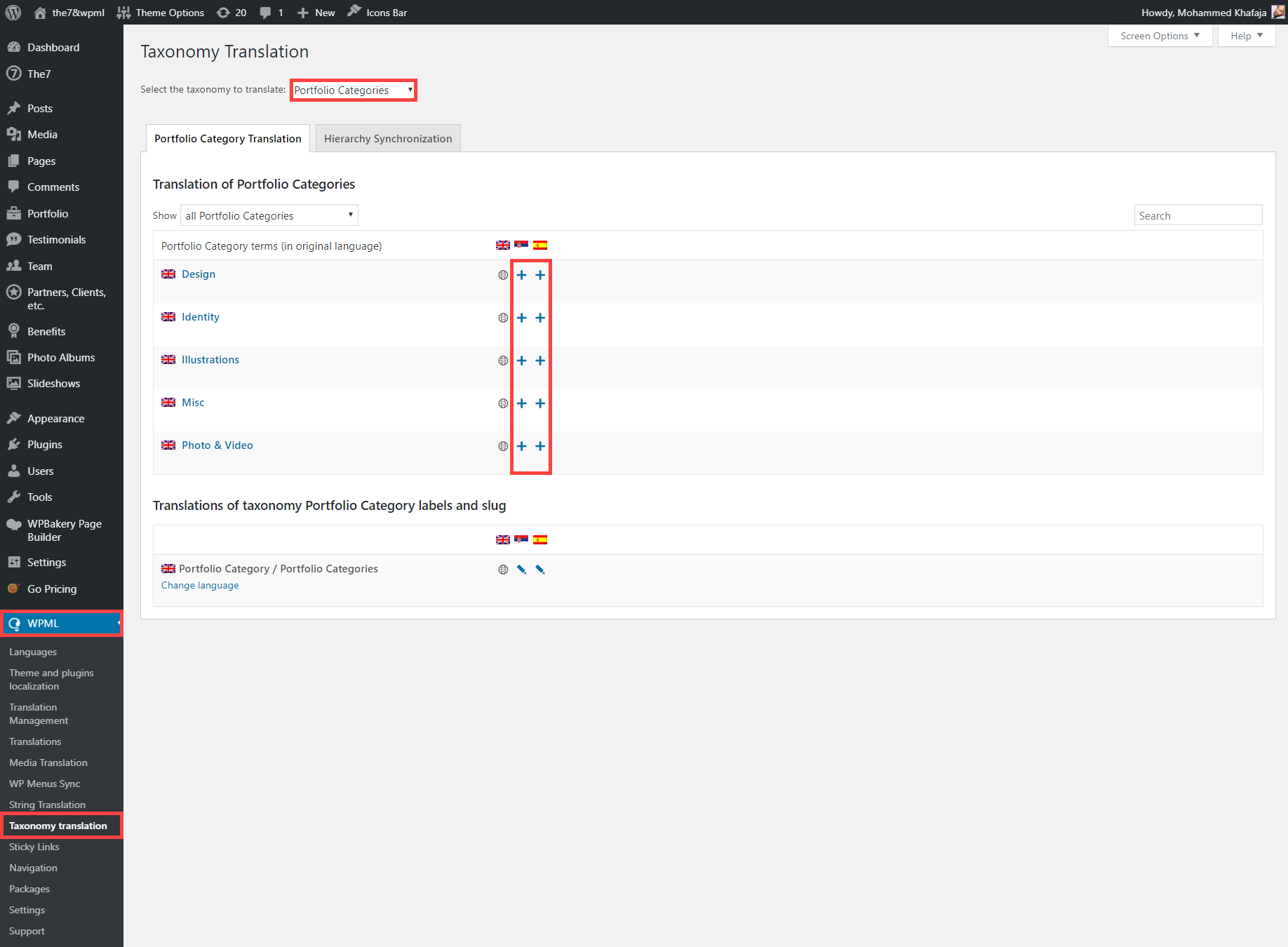Open Theme Options in admin bar

tap(161, 13)
